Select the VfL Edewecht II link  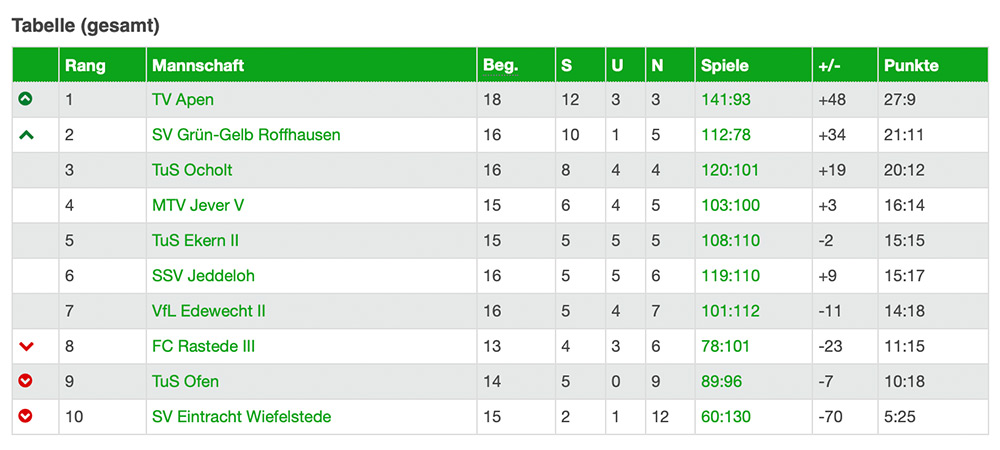[209, 311]
